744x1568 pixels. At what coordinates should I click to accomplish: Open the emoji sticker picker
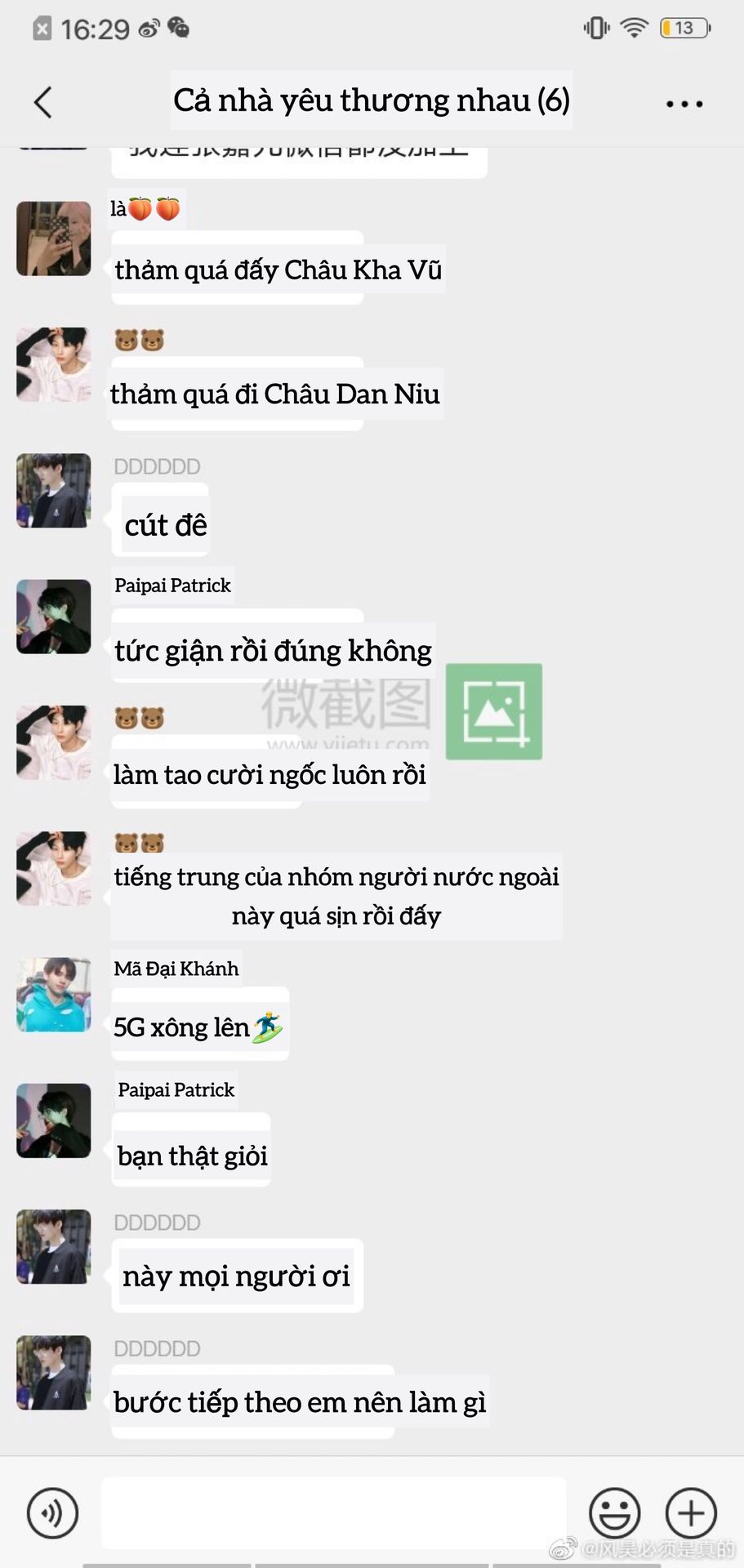click(614, 1512)
